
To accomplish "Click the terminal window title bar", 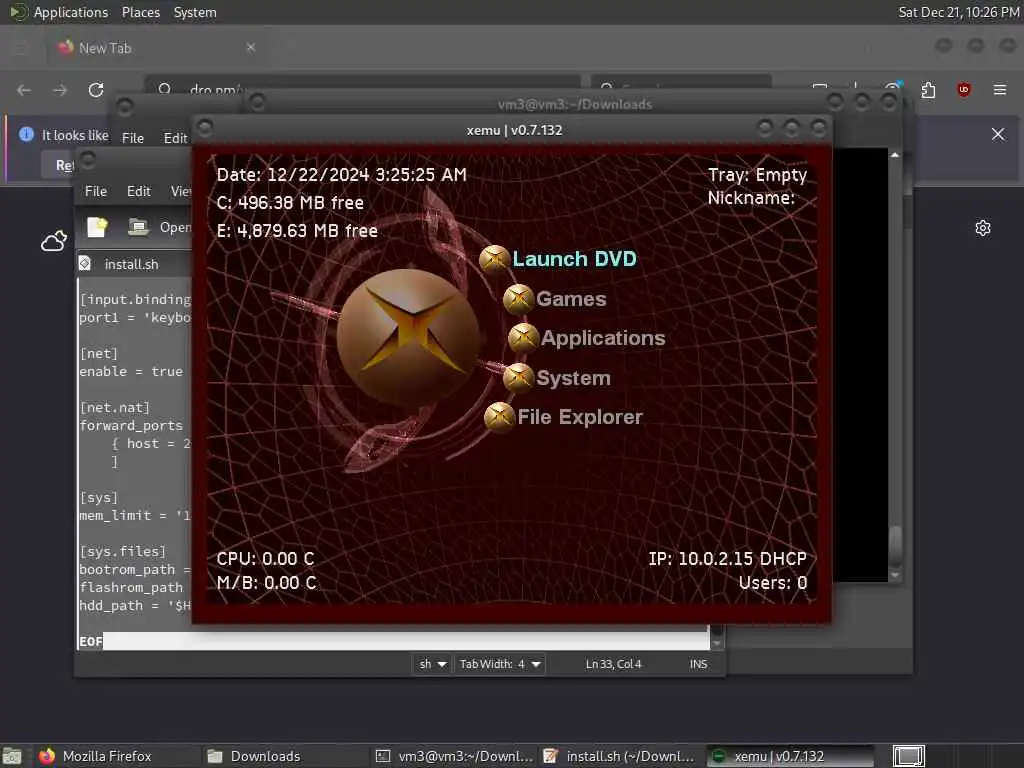I will coord(575,104).
